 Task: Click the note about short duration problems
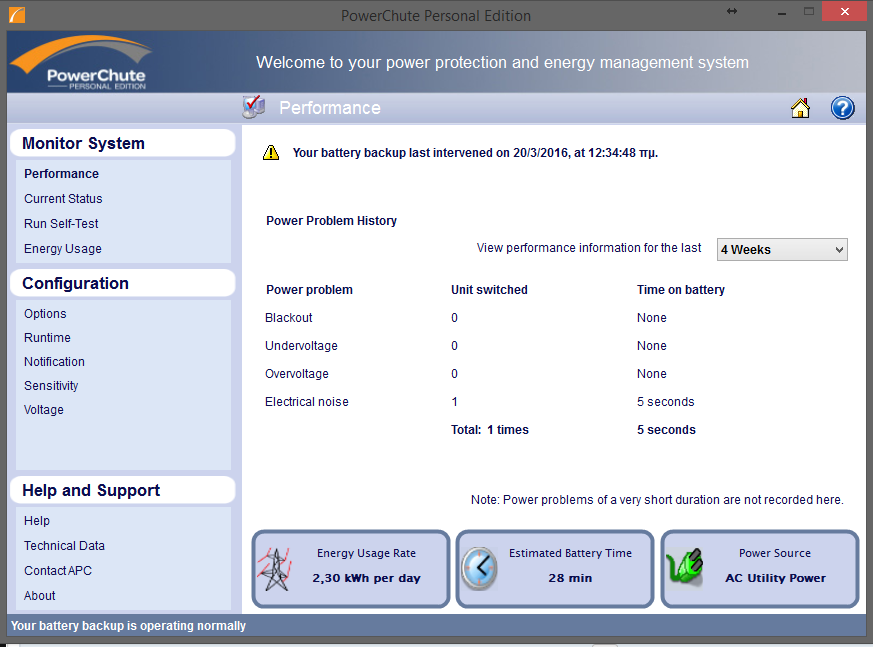[x=657, y=500]
